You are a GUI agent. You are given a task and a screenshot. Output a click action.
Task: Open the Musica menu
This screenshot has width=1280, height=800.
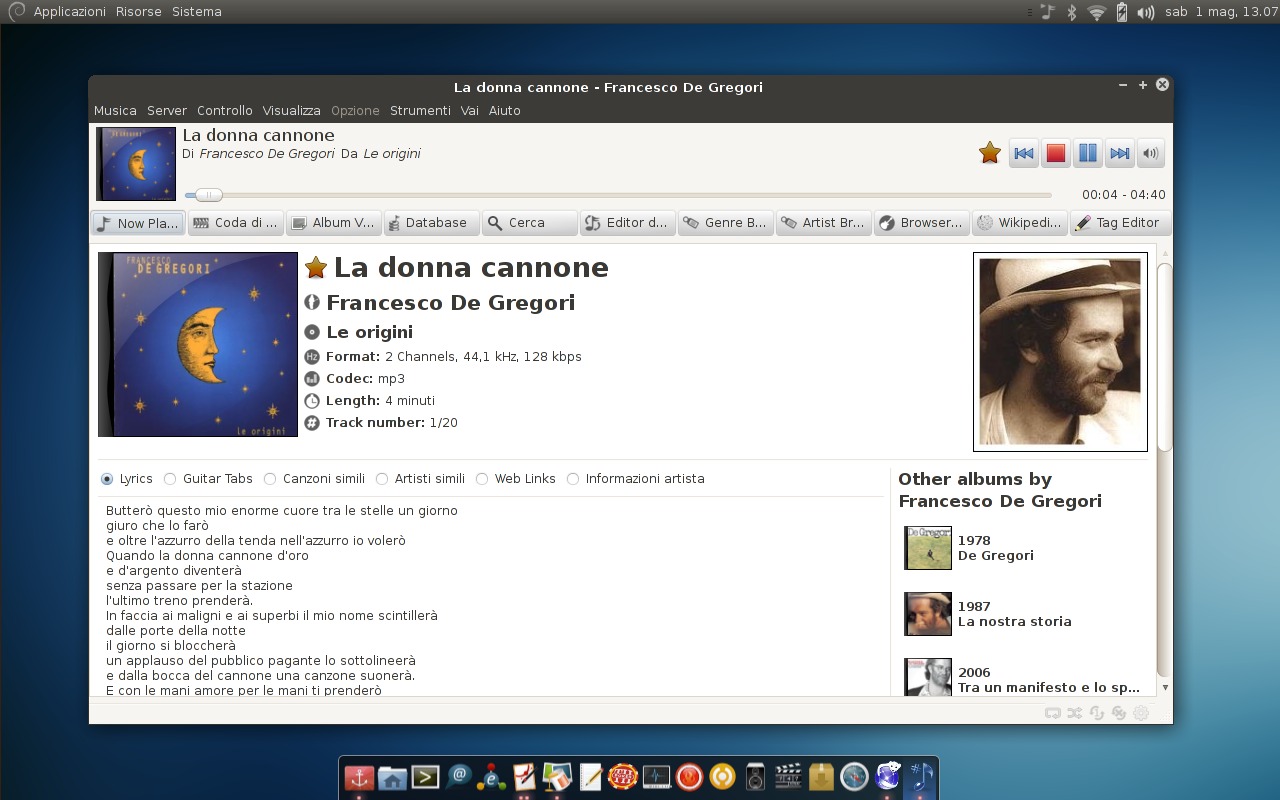pos(115,111)
